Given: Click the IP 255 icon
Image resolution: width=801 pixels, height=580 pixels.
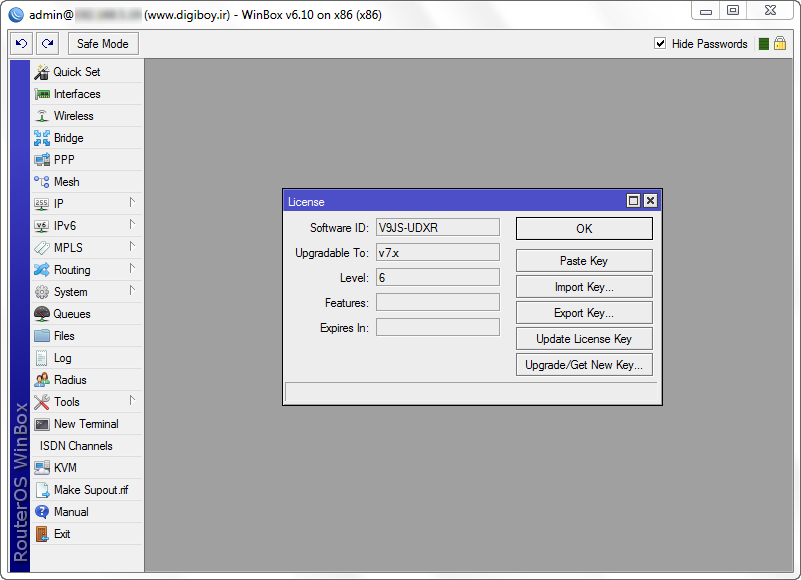Looking at the screenshot, I should point(42,204).
